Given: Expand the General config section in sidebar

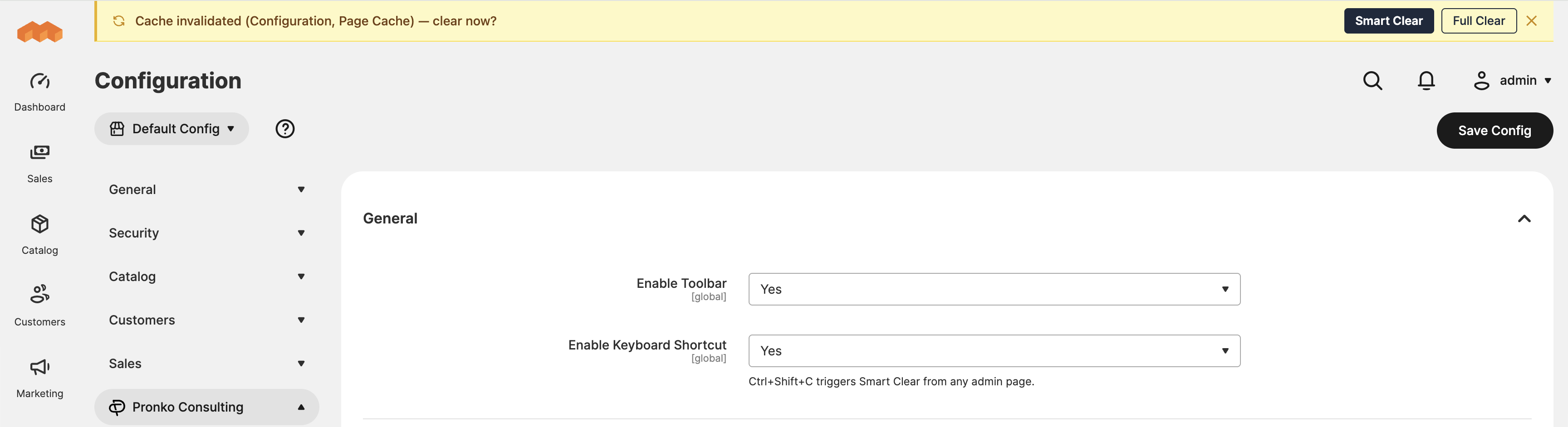Looking at the screenshot, I should pyautogui.click(x=206, y=190).
